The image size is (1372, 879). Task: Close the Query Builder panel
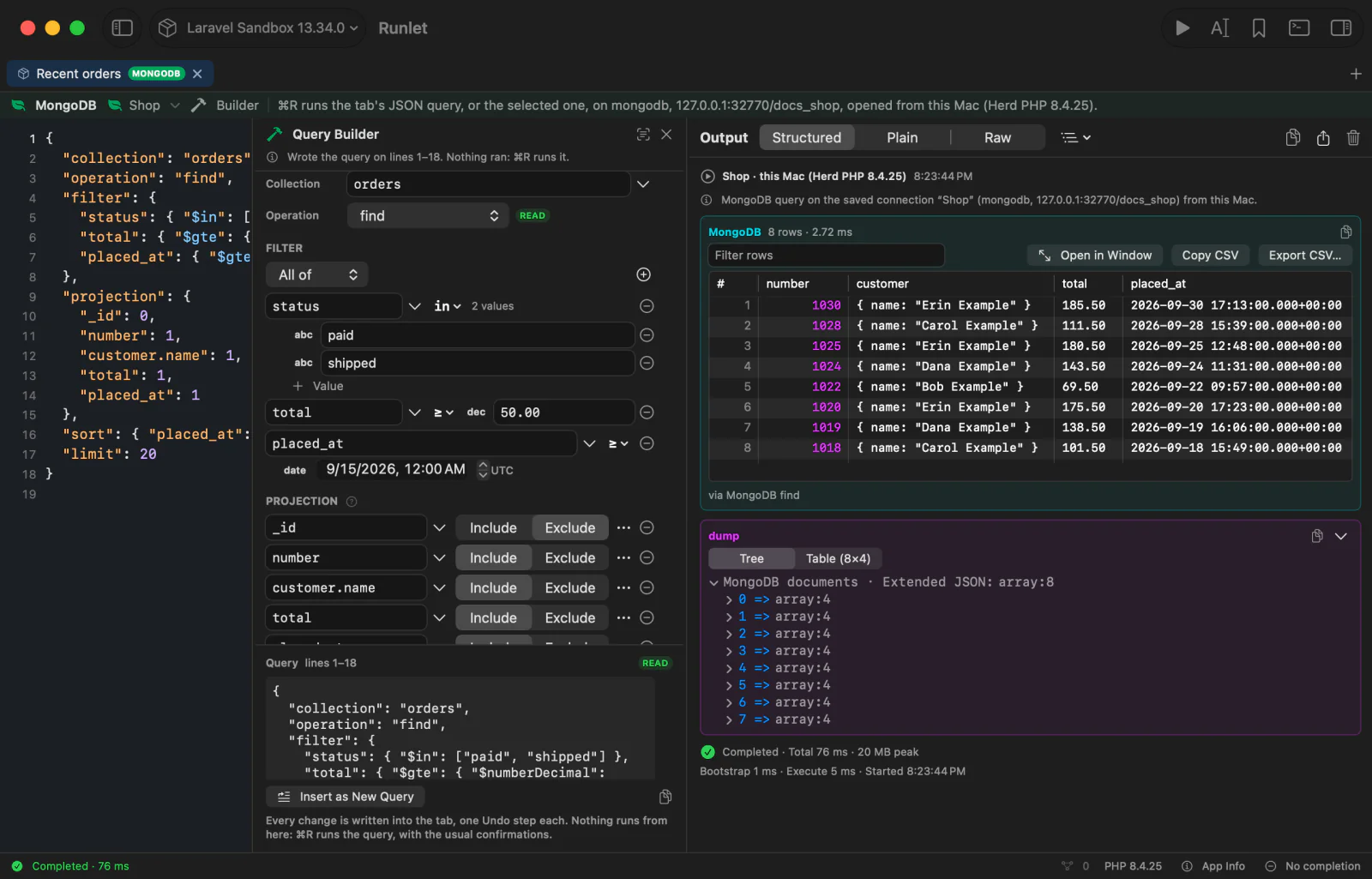click(x=666, y=135)
